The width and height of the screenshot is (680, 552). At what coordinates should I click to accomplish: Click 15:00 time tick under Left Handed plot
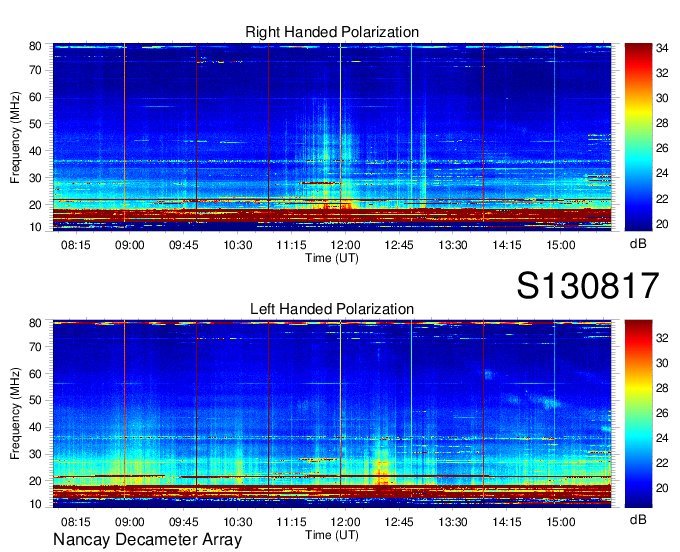click(x=560, y=522)
